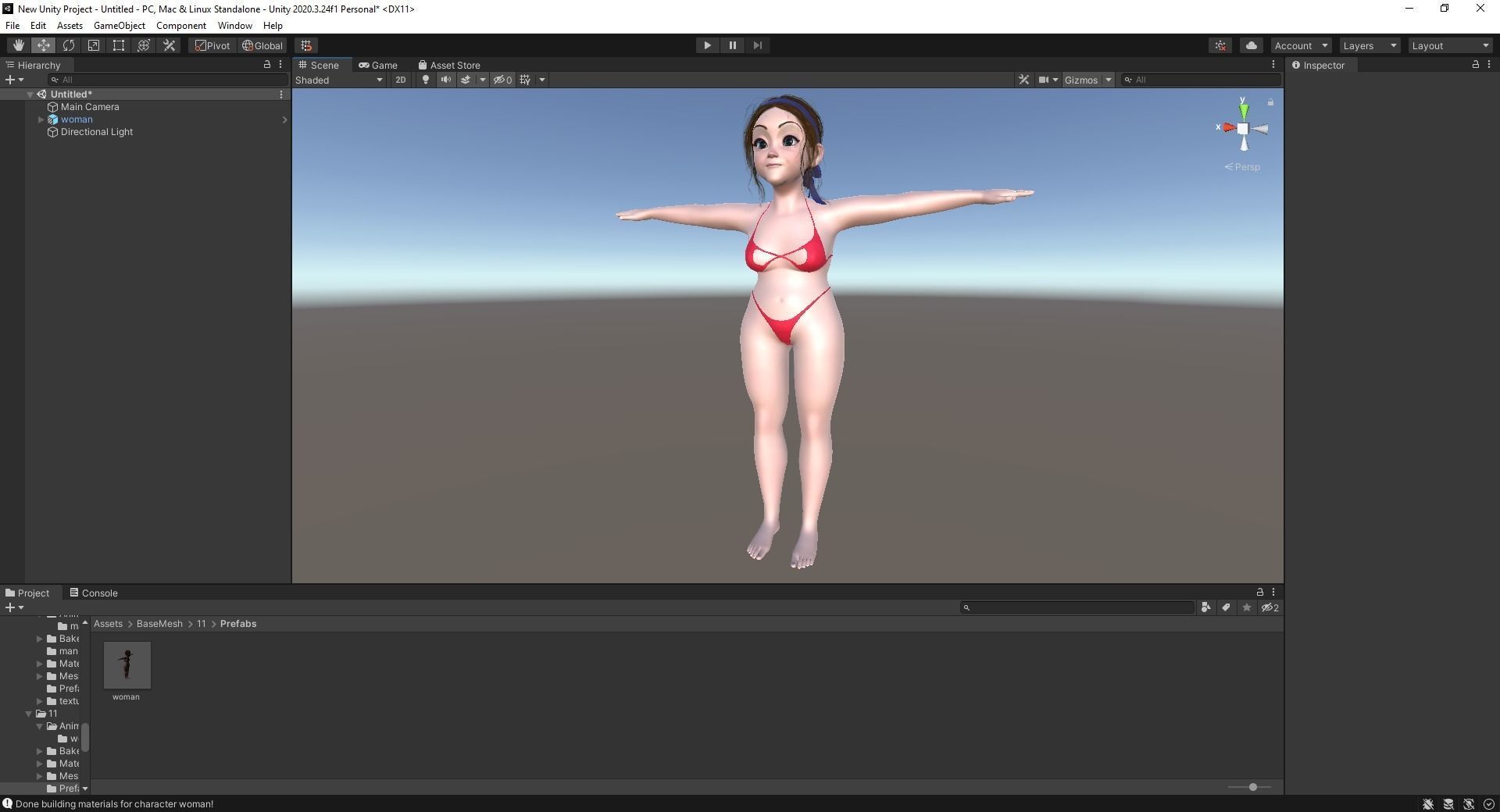Select the combined Transform tool

click(x=144, y=45)
